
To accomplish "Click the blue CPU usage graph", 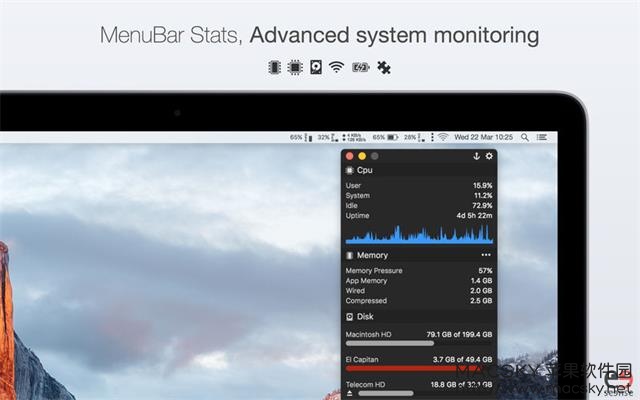I will (x=419, y=234).
